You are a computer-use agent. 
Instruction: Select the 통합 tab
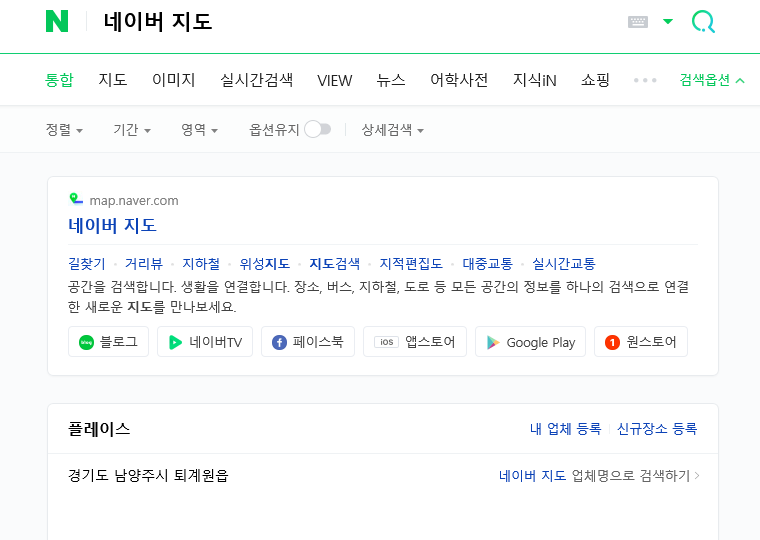click(59, 79)
